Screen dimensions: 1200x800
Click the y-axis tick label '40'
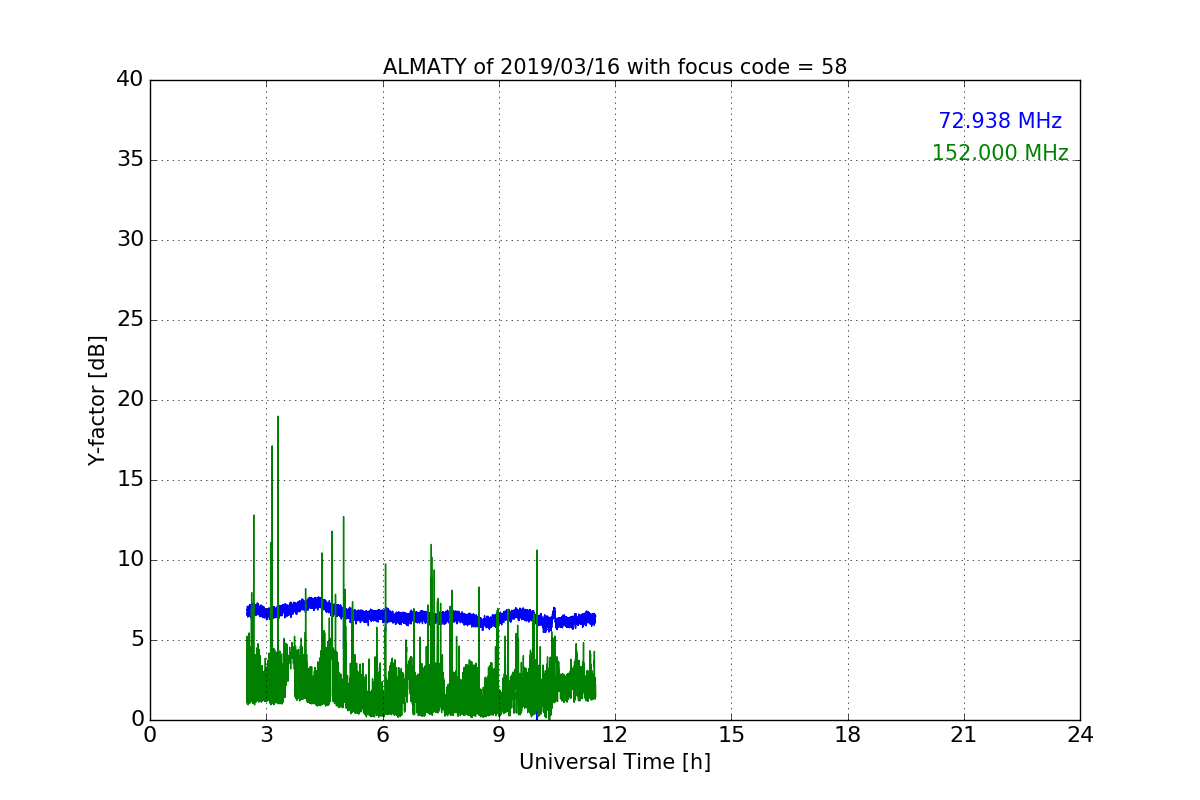tap(130, 80)
